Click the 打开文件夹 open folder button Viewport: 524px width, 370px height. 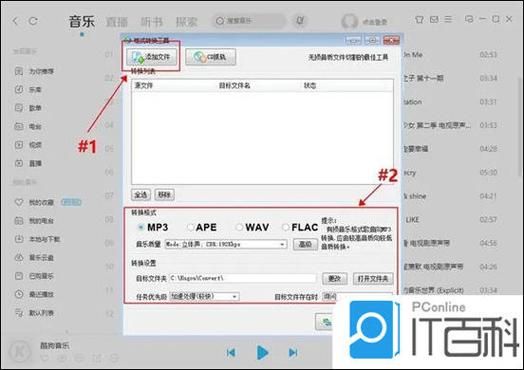pos(373,278)
